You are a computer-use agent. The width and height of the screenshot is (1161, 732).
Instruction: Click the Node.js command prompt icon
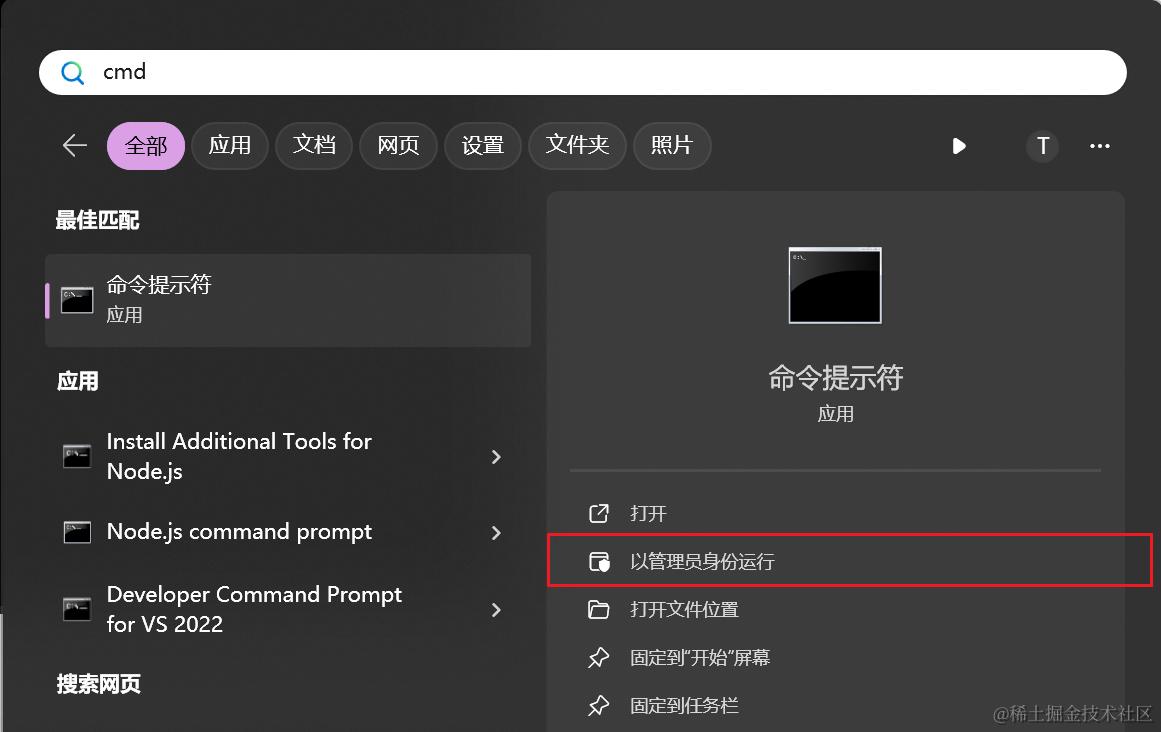[77, 532]
